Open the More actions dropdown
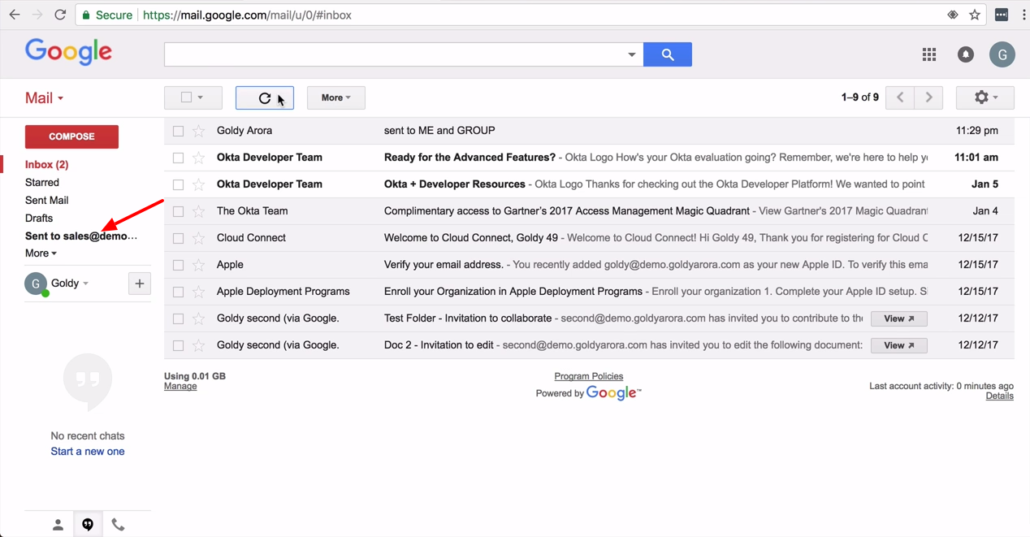The height and width of the screenshot is (537, 1030). 336,97
